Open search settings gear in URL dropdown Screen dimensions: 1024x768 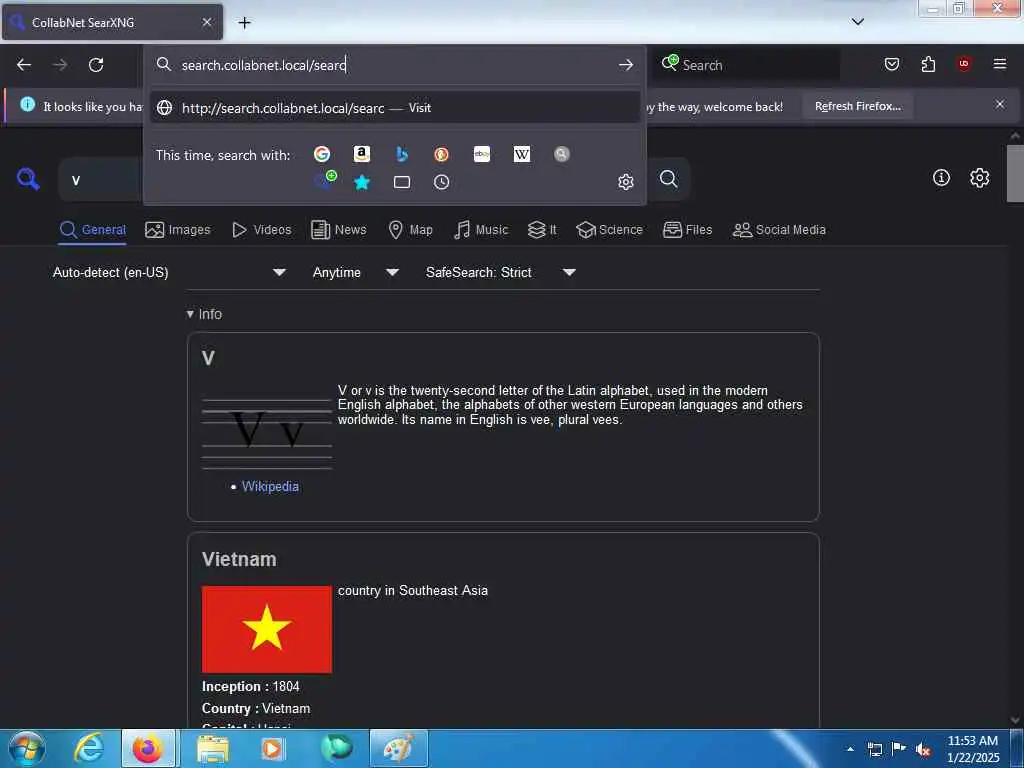tap(626, 182)
